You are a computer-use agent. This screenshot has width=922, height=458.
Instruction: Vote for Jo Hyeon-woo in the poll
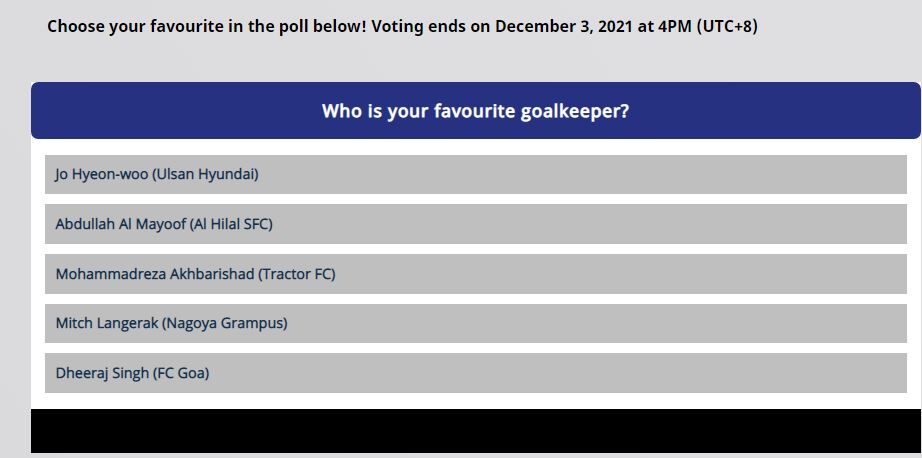click(475, 174)
